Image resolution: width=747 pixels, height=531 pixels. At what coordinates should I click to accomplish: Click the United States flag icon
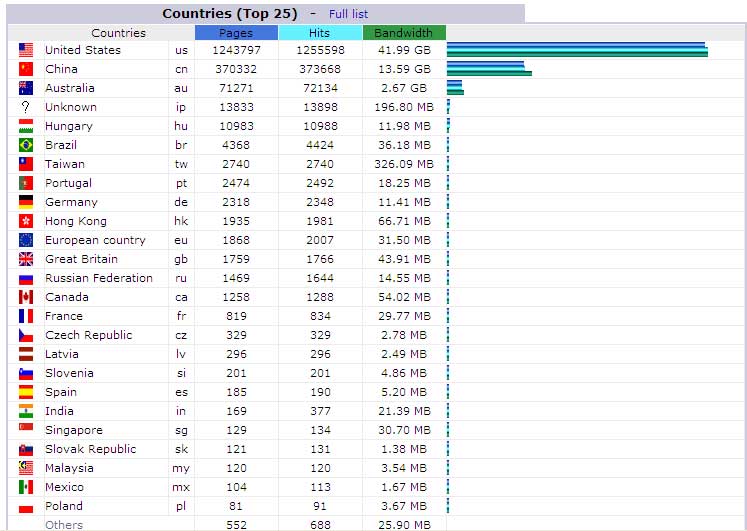click(26, 50)
